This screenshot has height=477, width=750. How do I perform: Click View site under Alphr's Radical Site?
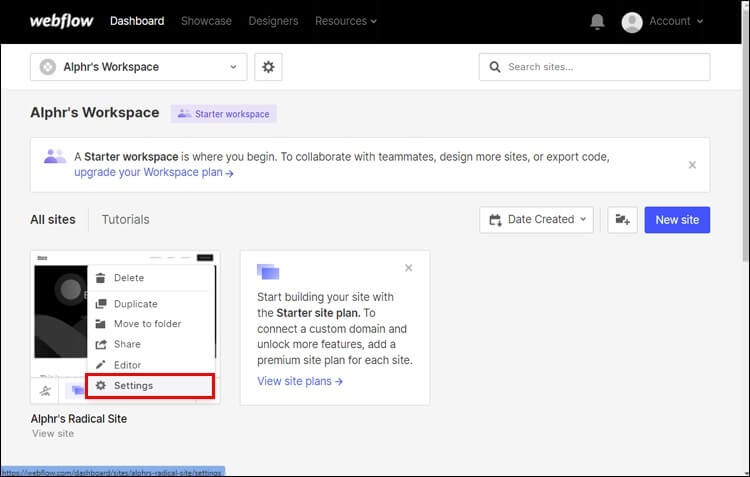tap(53, 433)
